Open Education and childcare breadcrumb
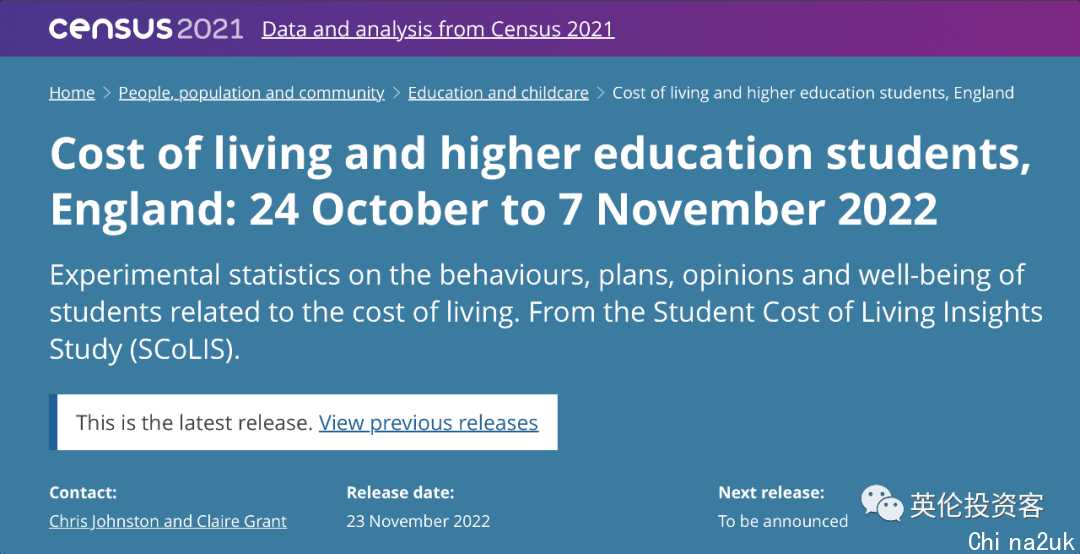 click(498, 93)
